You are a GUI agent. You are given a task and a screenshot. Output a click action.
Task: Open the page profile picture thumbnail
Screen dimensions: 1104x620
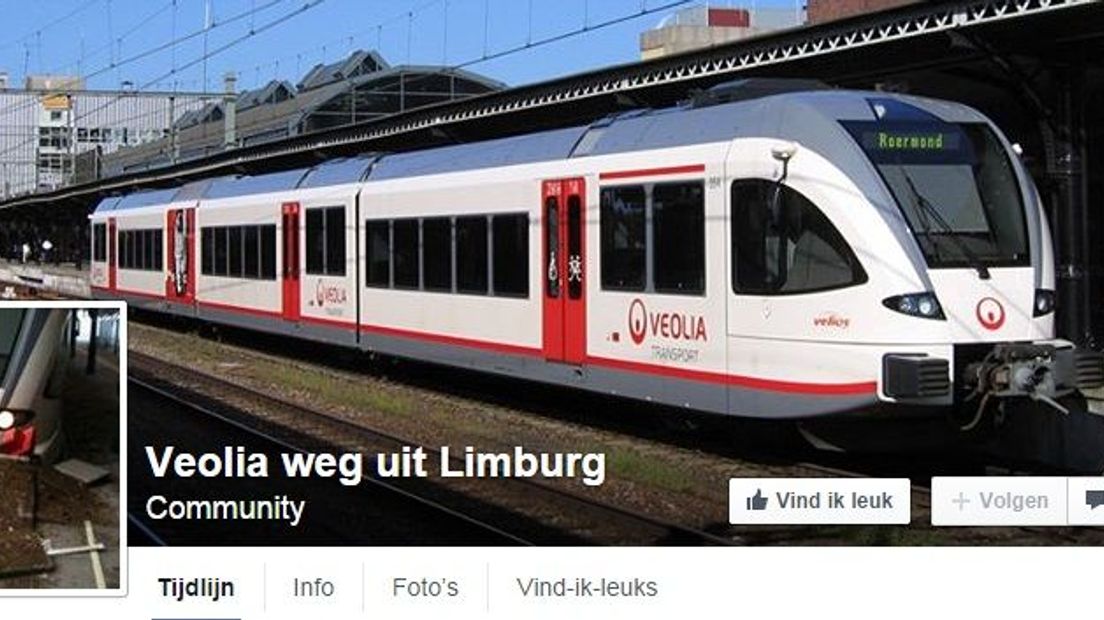coord(61,448)
